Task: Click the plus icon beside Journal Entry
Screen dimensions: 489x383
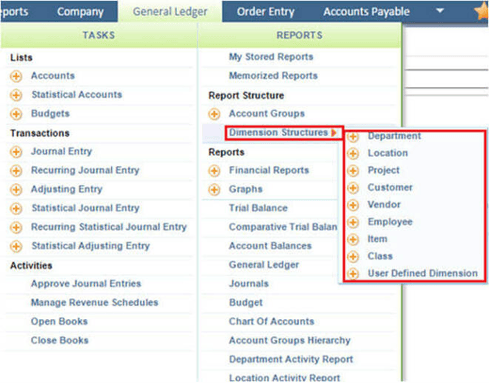Action: [x=16, y=152]
